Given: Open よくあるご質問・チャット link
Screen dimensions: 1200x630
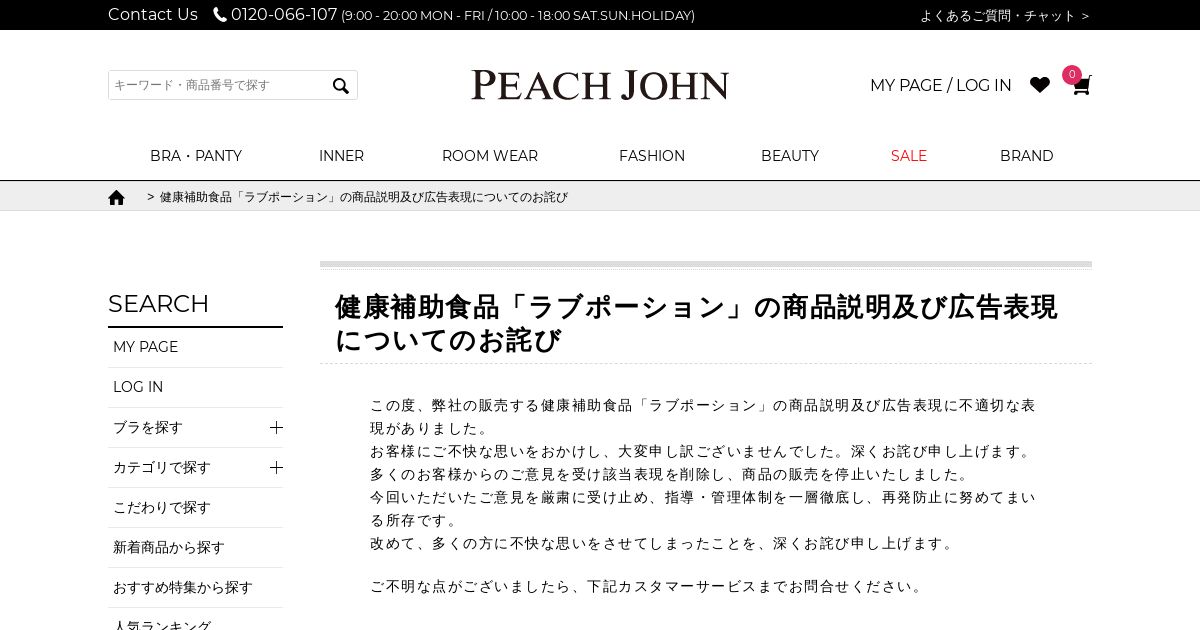Looking at the screenshot, I should 1004,15.
